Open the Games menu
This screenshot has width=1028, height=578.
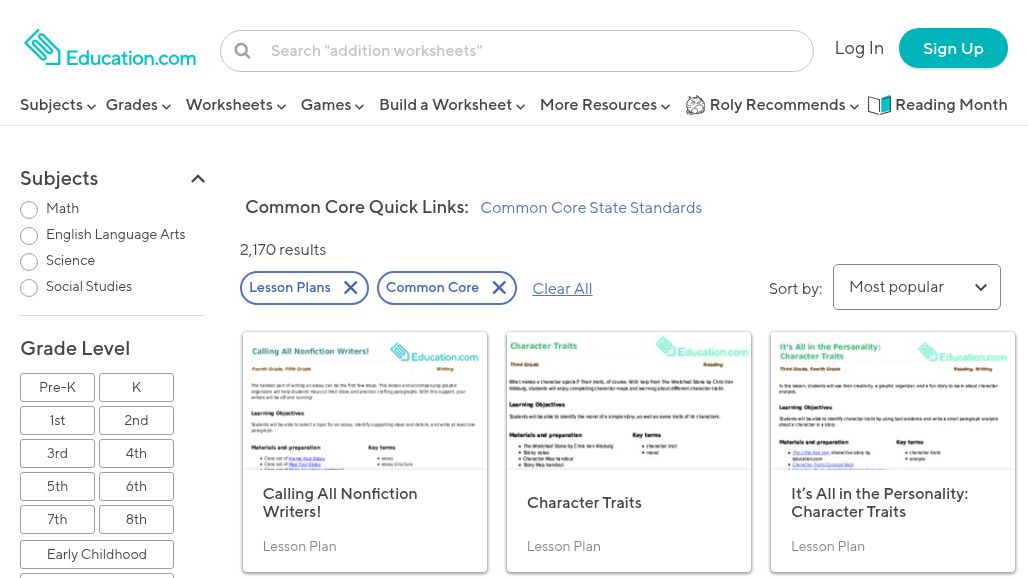pyautogui.click(x=332, y=105)
